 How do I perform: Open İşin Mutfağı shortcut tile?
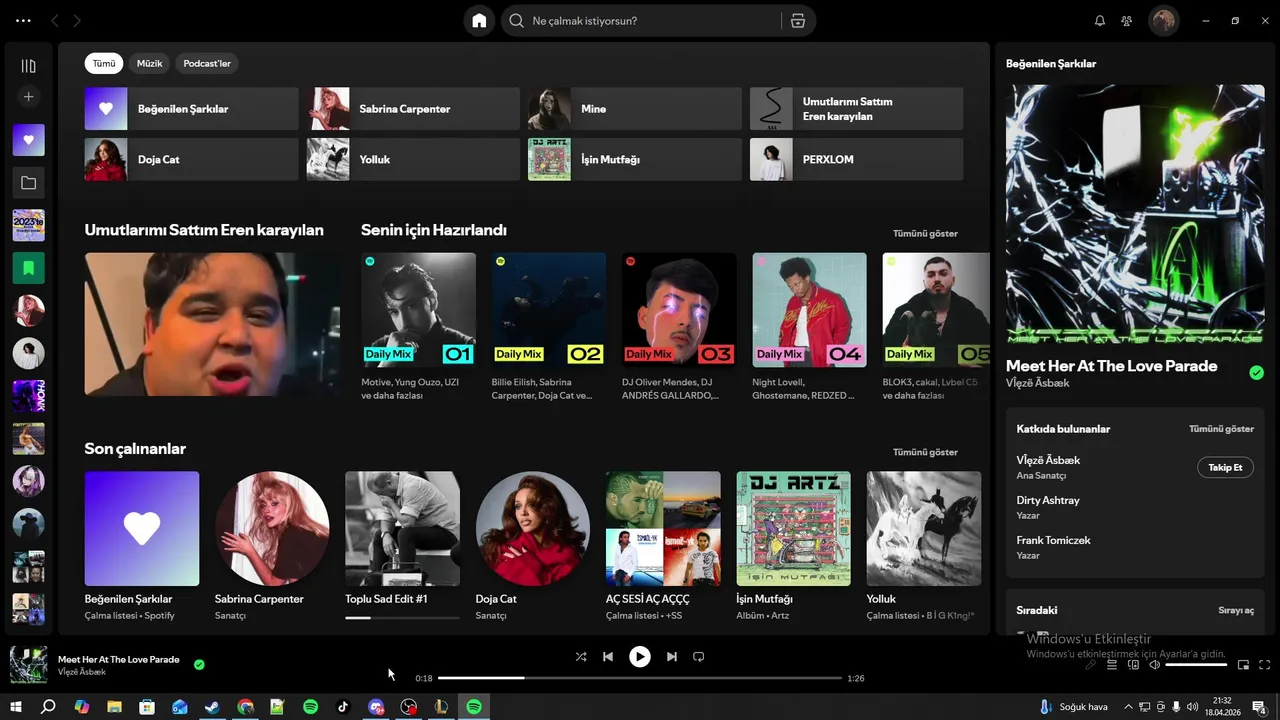(x=635, y=159)
